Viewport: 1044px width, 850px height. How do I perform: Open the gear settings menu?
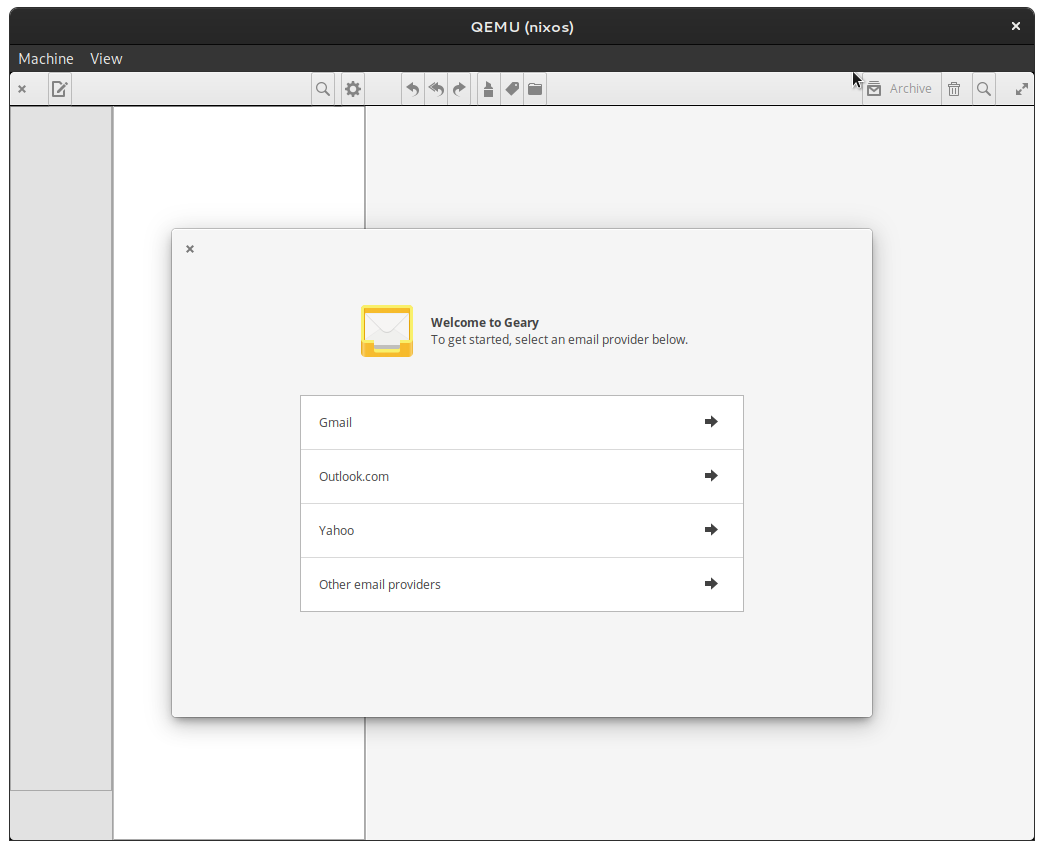[353, 89]
